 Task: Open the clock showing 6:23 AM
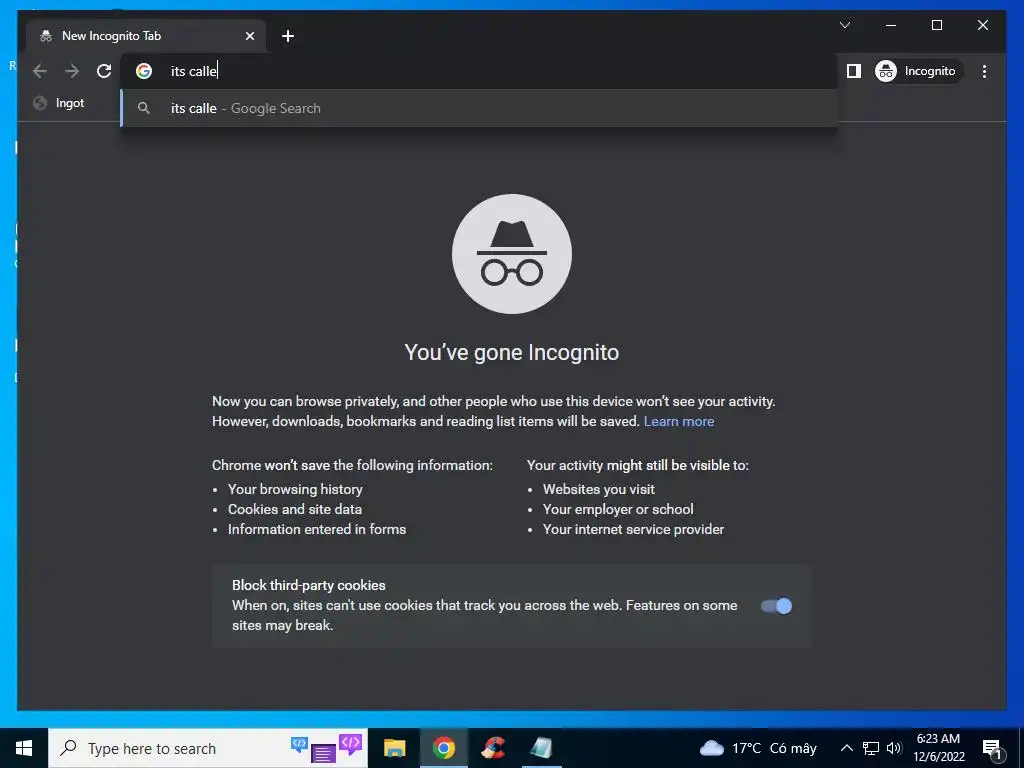pyautogui.click(x=938, y=748)
